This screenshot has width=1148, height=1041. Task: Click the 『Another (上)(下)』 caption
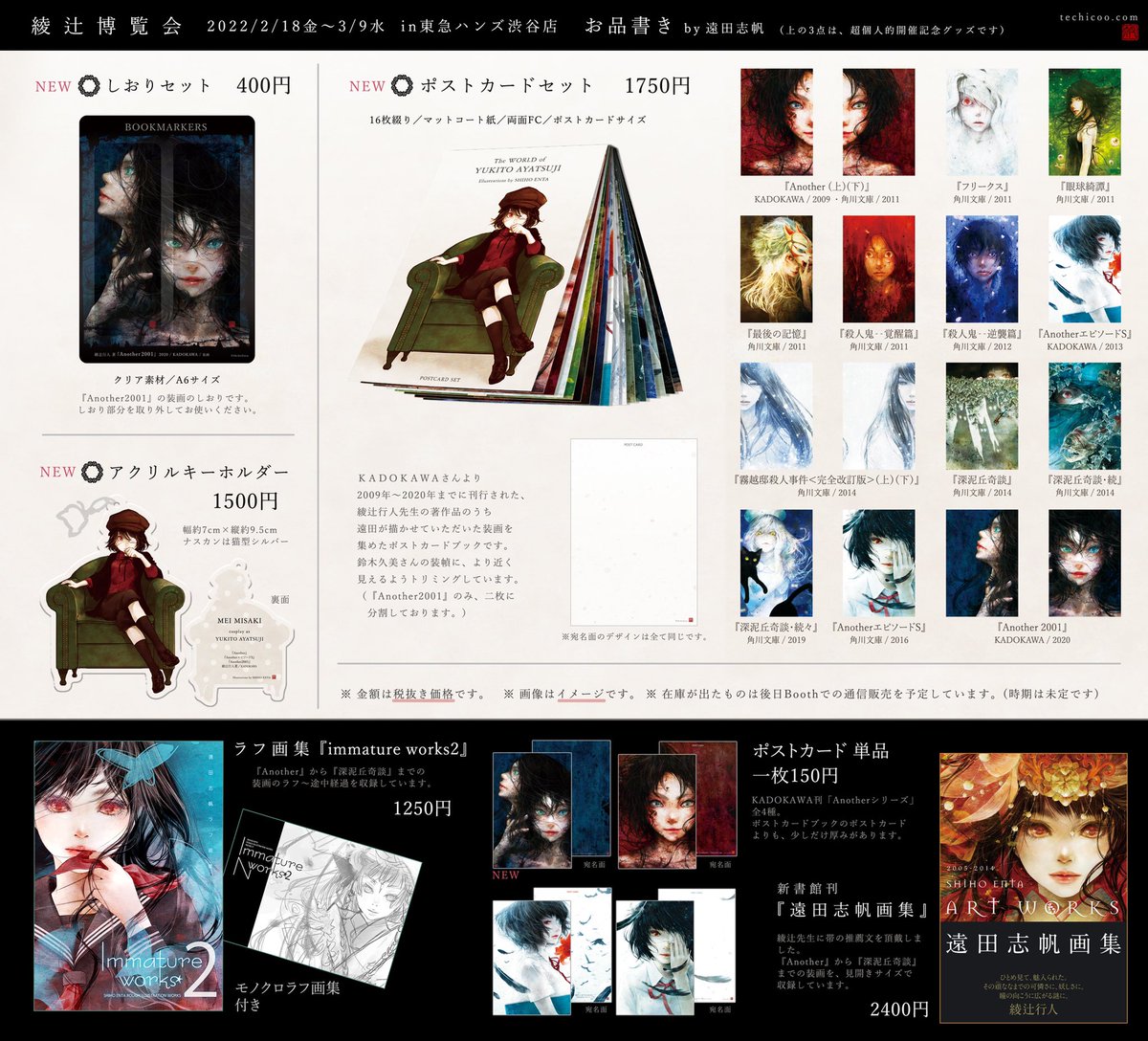coord(828,187)
